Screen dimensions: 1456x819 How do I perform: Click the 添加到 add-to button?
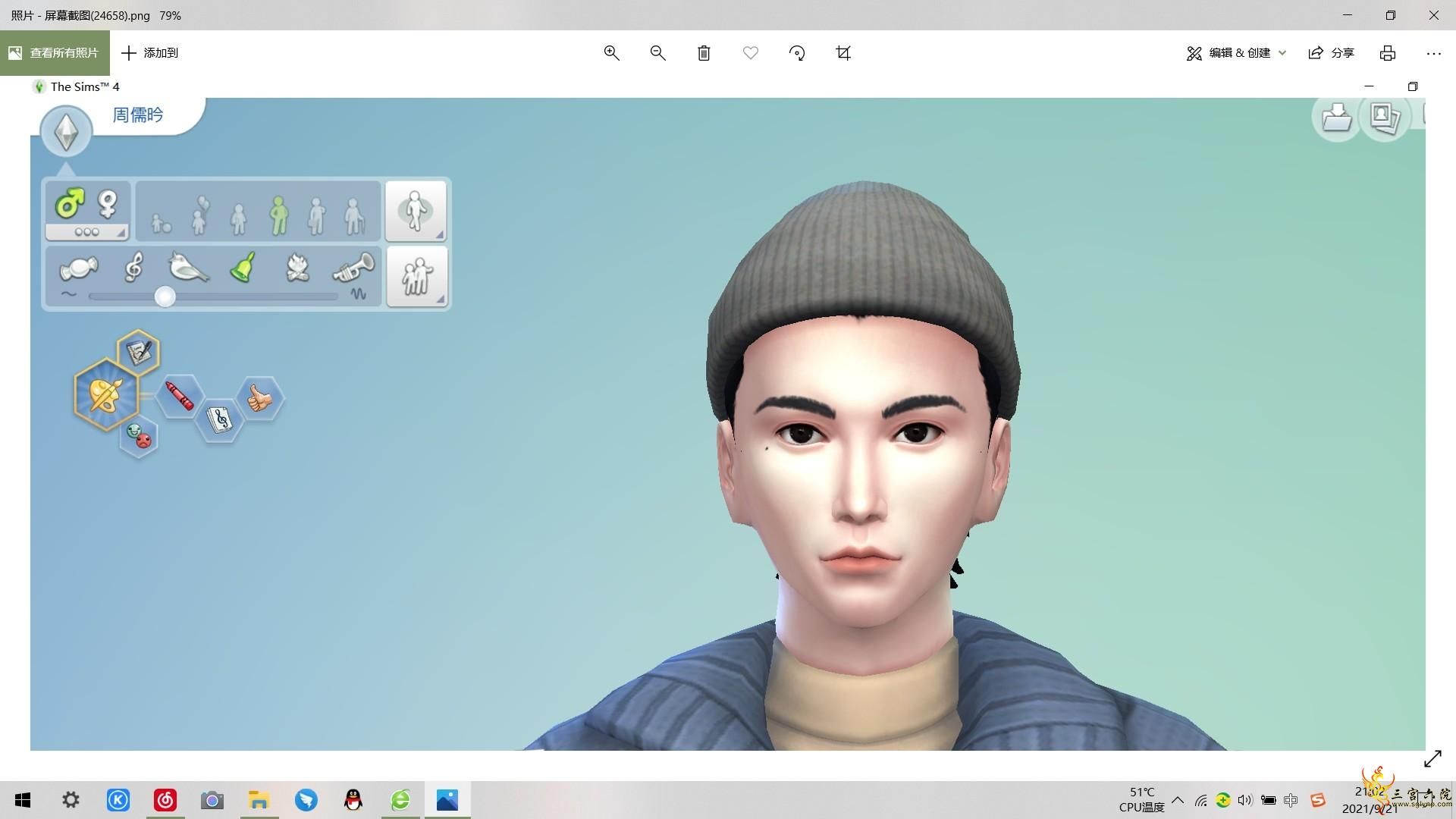pyautogui.click(x=150, y=53)
